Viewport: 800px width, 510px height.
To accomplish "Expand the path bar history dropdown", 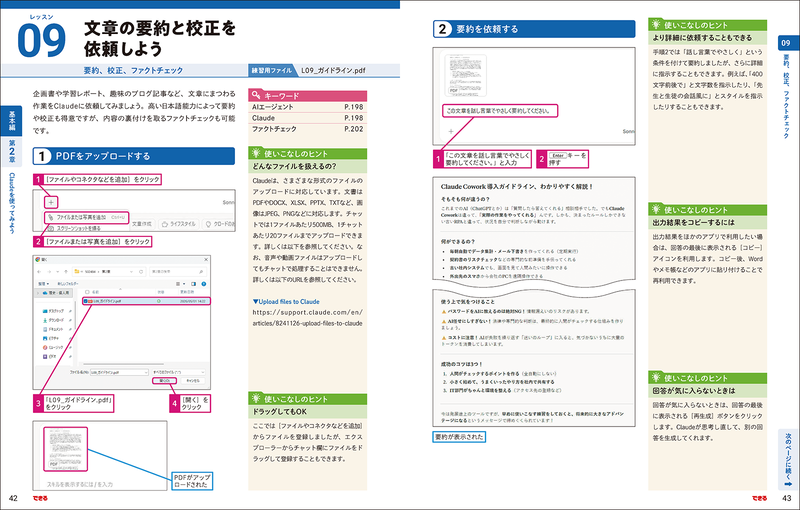I will (131, 272).
